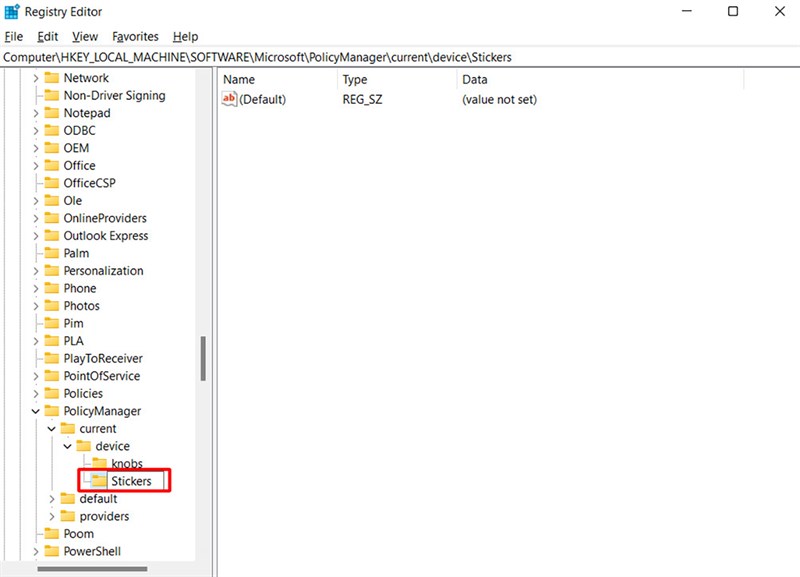This screenshot has width=800, height=577.
Task: Expand the Policies tree node
Action: pos(36,394)
